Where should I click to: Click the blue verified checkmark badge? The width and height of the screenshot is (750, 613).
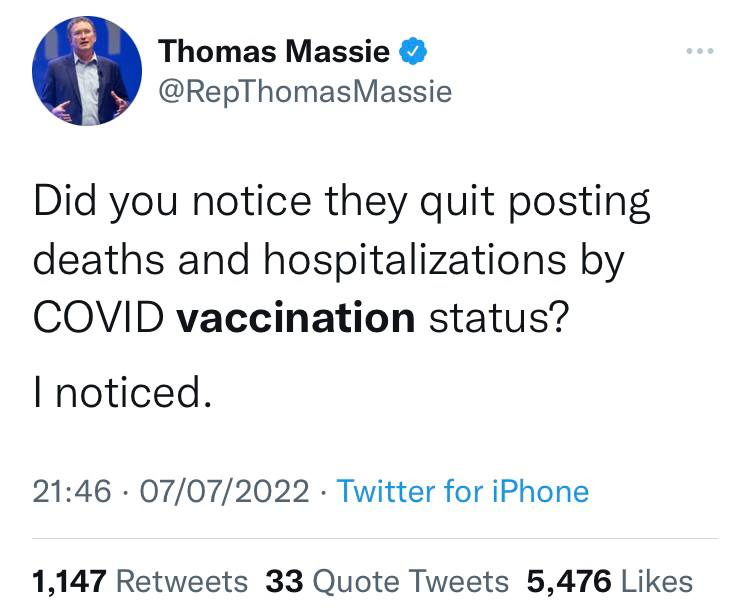[x=413, y=50]
